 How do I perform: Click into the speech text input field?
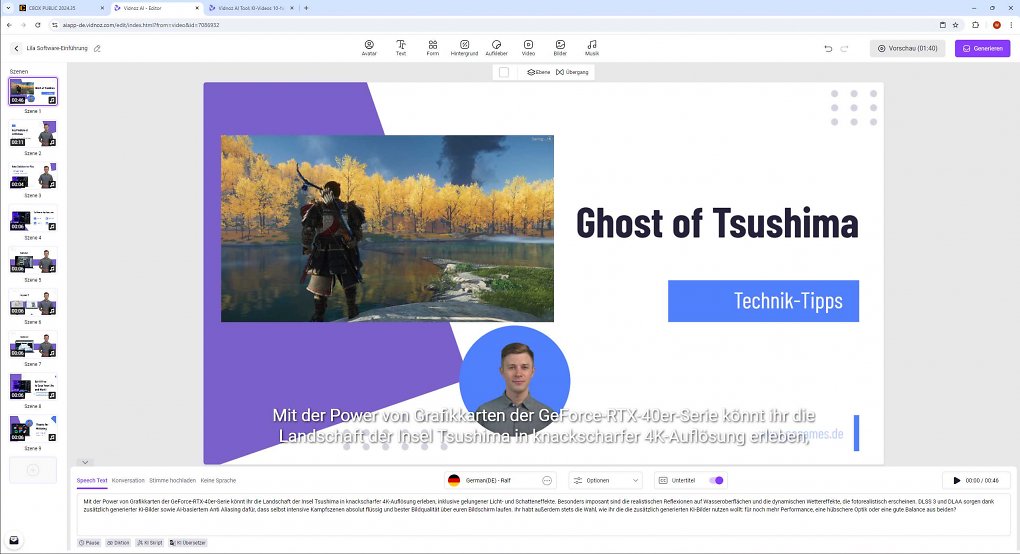pos(543,514)
